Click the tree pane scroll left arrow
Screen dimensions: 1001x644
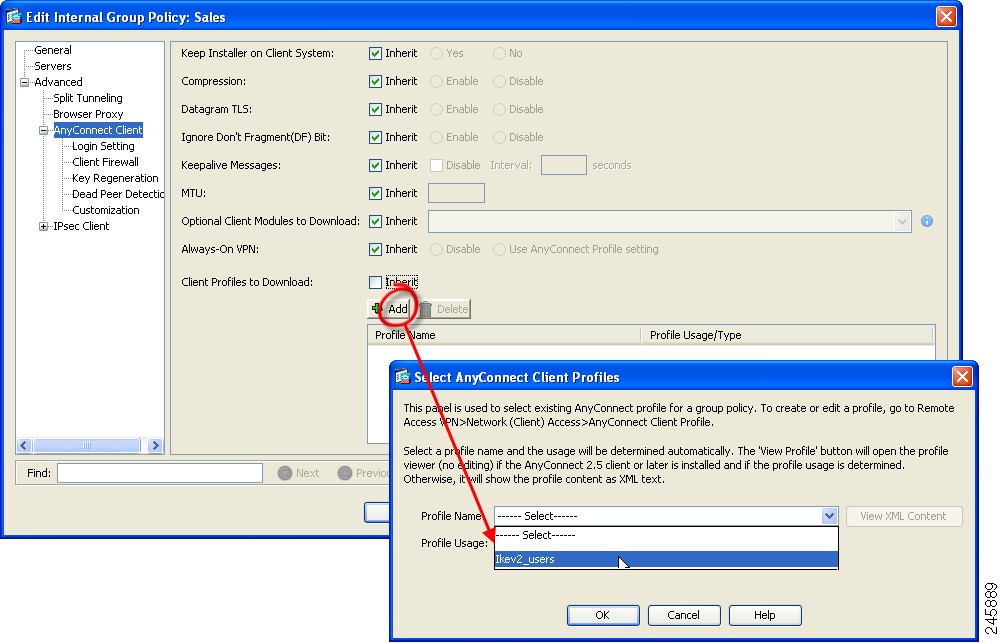24,446
